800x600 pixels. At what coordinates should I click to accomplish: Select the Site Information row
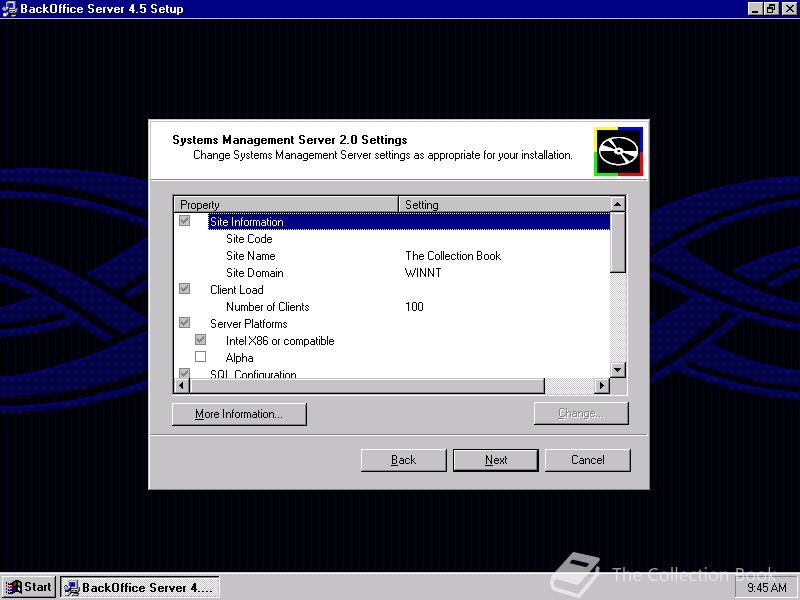[409, 222]
